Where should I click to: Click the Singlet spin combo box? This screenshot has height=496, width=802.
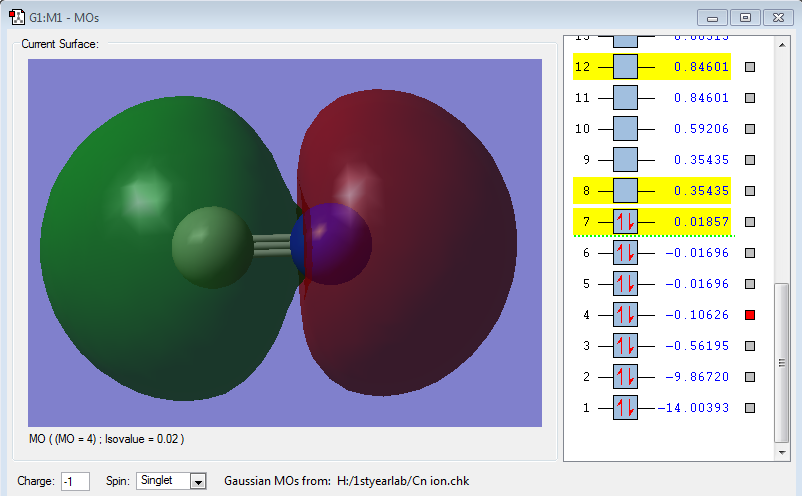162,481
